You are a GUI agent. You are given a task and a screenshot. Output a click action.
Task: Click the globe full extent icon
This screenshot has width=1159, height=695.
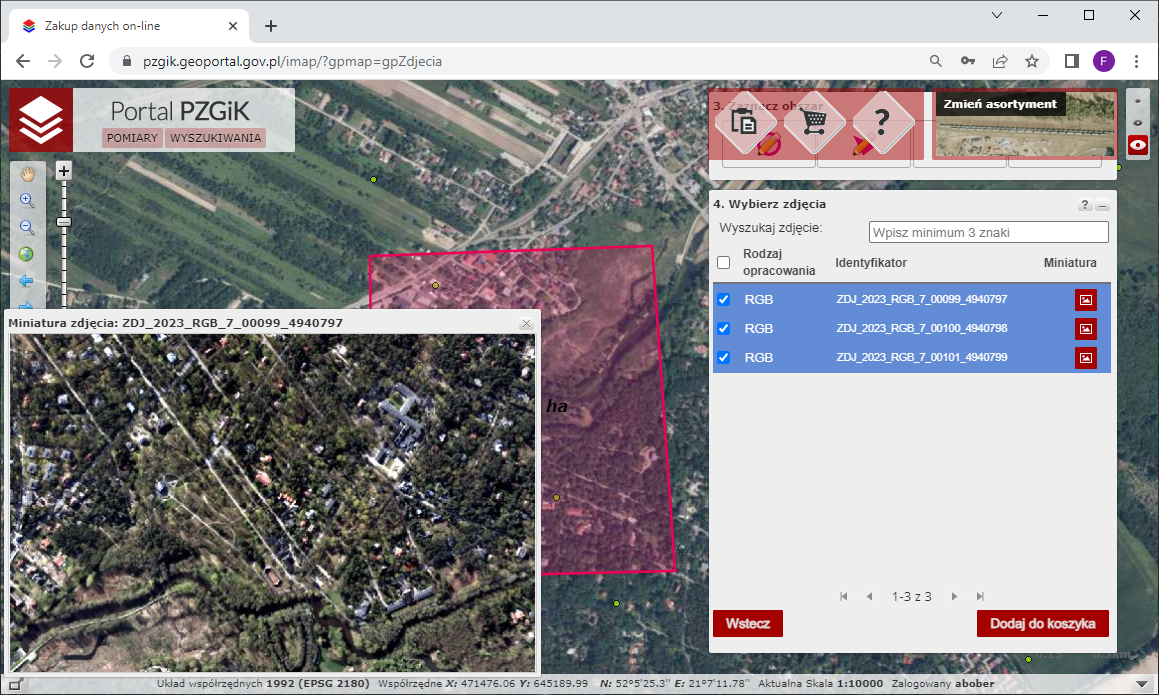click(x=28, y=254)
